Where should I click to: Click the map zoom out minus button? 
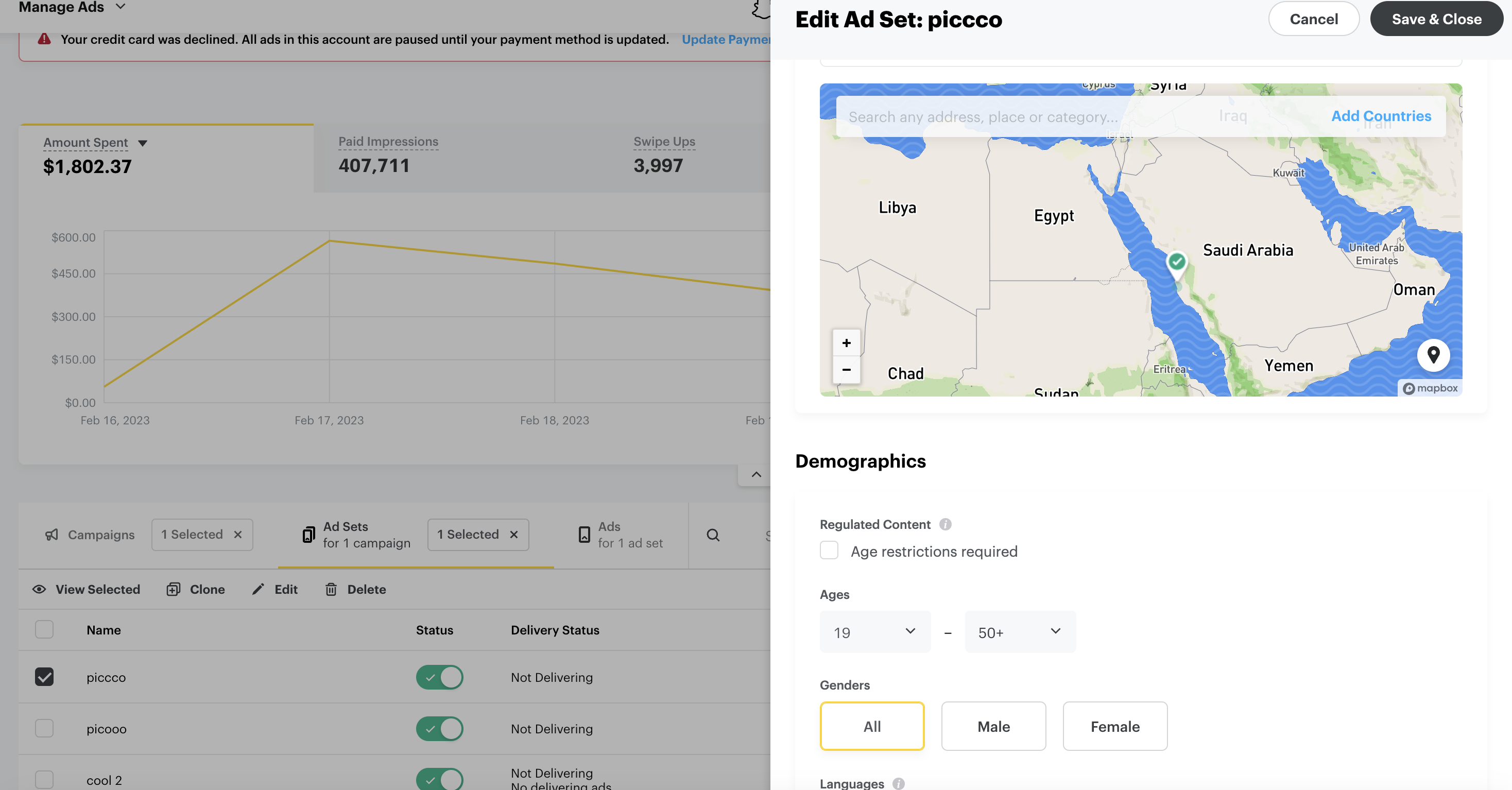(x=846, y=370)
